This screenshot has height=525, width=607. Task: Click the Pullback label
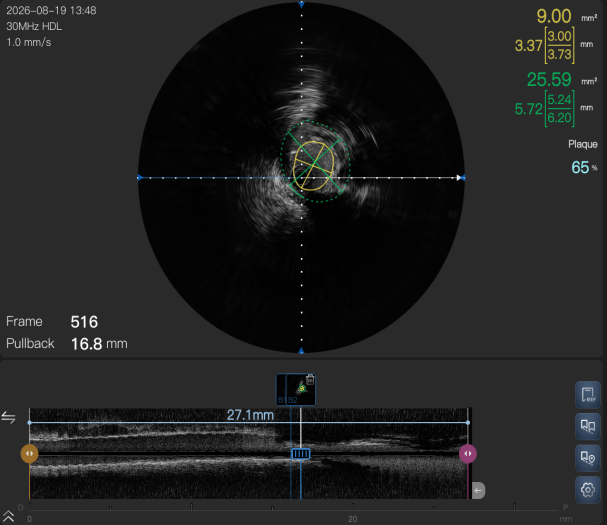point(30,344)
